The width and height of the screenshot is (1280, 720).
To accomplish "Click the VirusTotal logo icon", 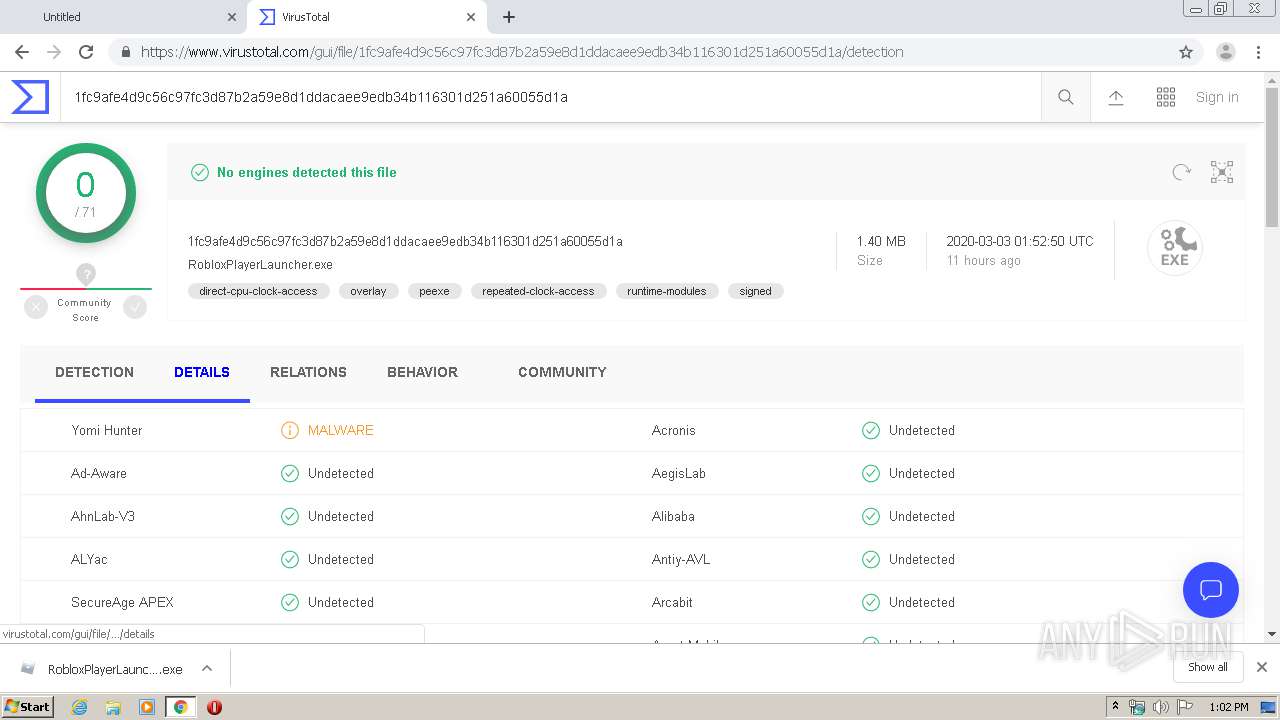I will click(x=30, y=97).
